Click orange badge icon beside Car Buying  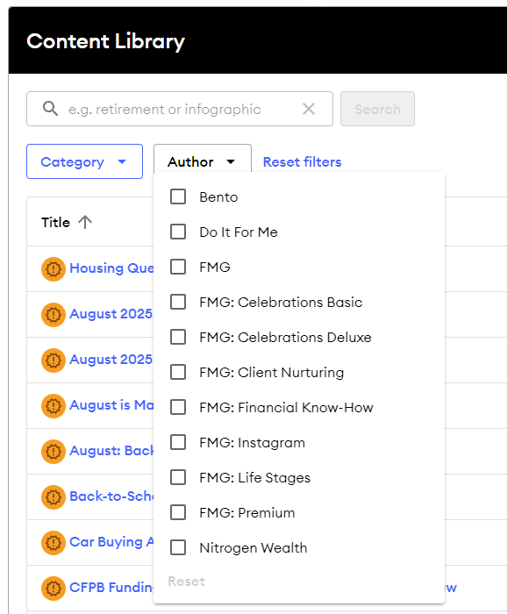click(53, 542)
